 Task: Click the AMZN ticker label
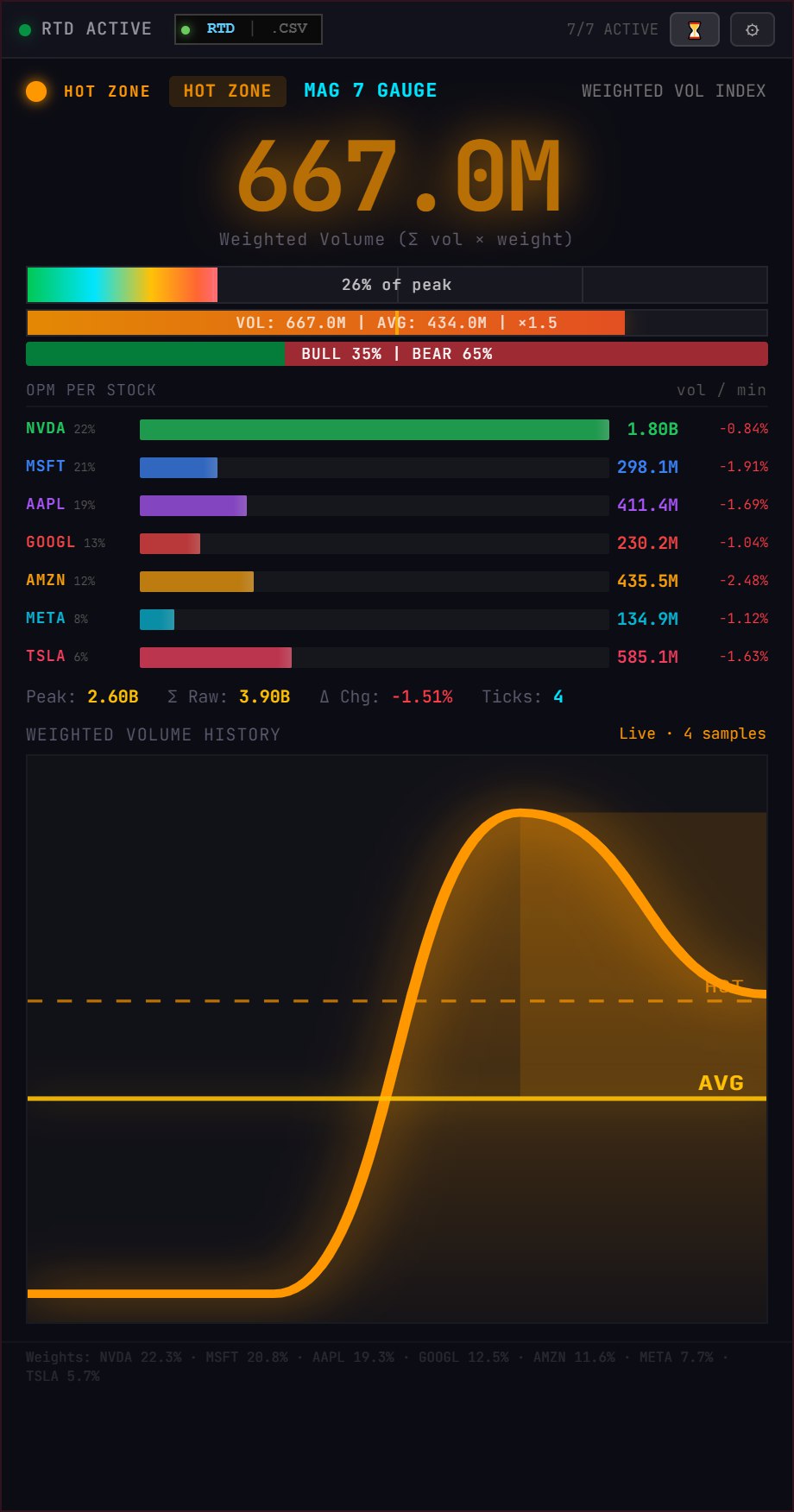pos(46,580)
